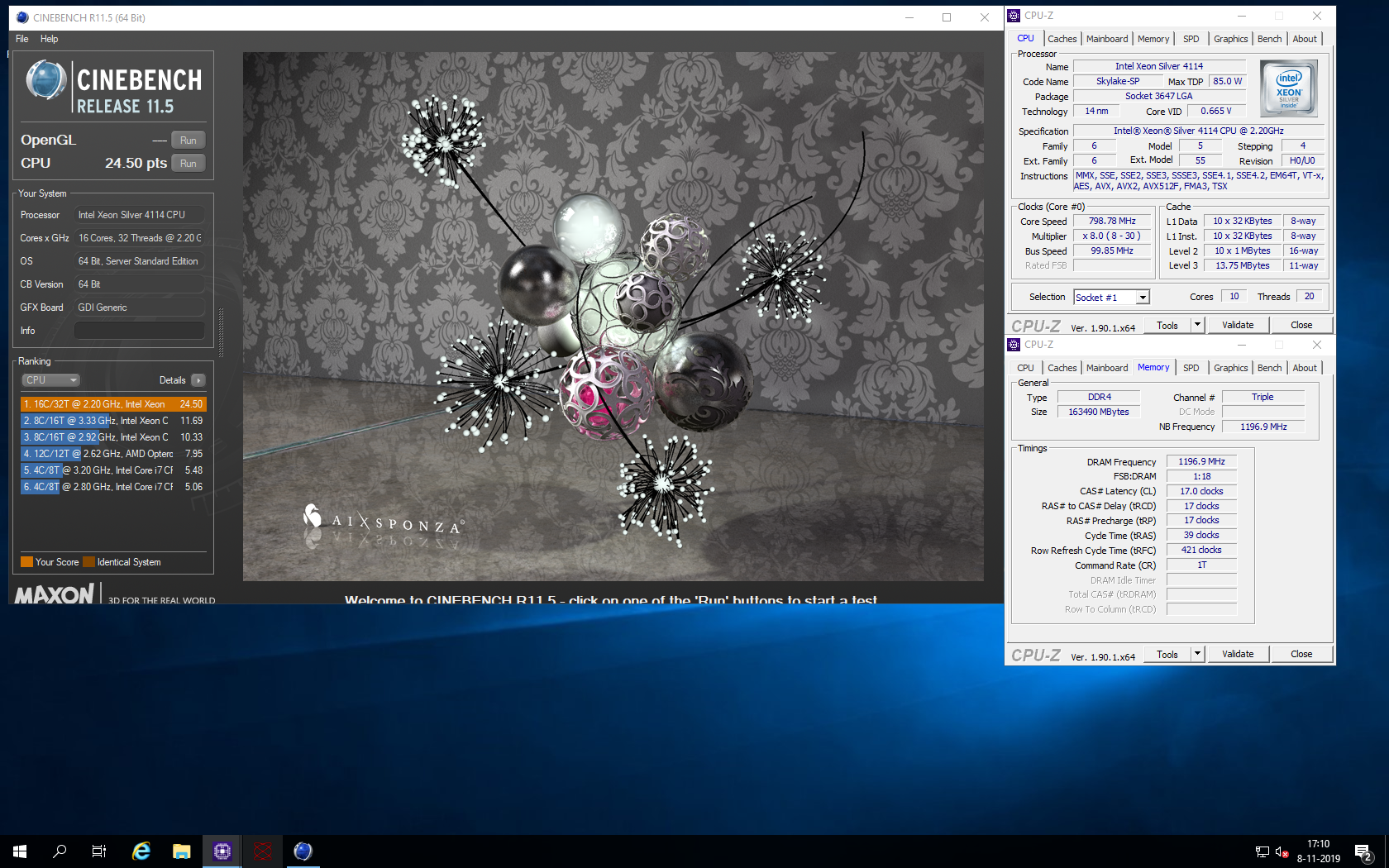Click the muted volume tray icon

coord(1282,851)
